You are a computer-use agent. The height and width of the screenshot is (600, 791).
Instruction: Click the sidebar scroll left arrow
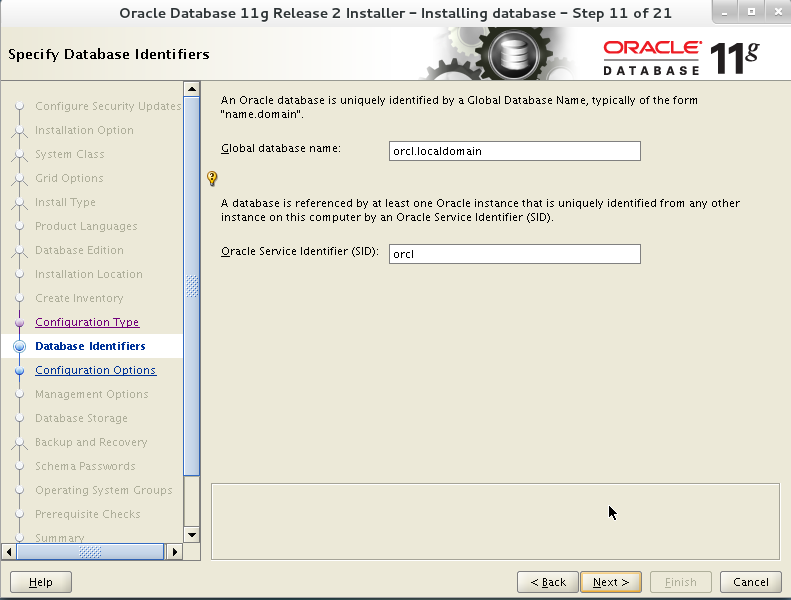9,552
